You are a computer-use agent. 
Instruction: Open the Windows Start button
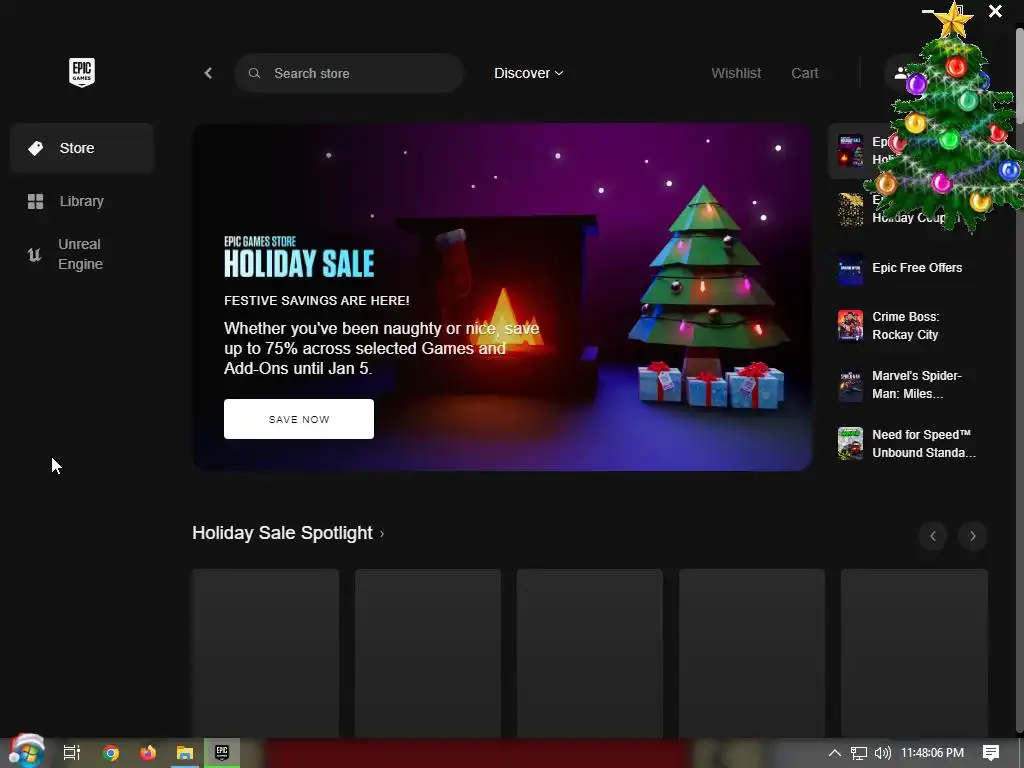[x=26, y=752]
